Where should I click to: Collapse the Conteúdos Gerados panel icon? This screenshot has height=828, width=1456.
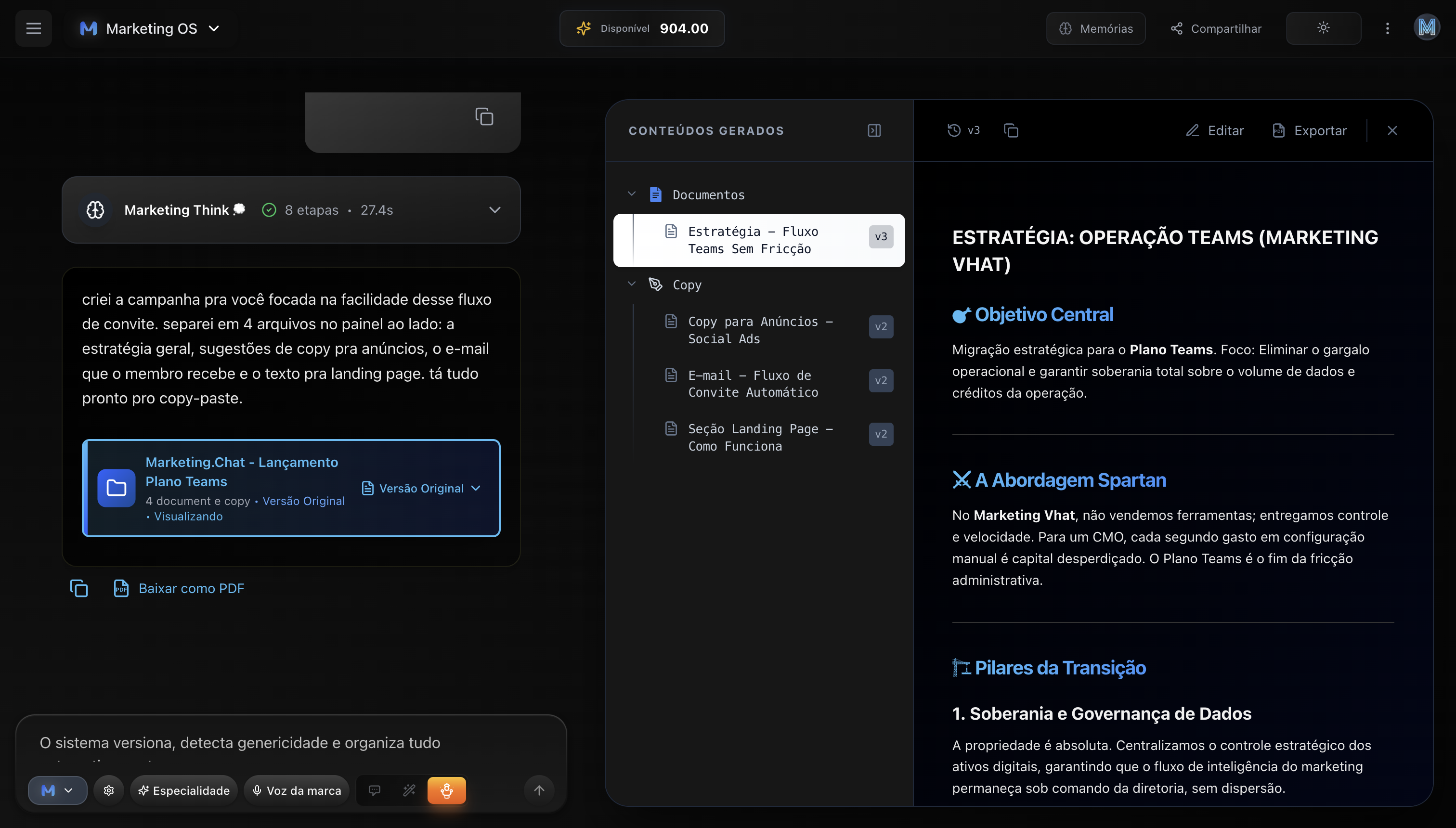pos(874,131)
